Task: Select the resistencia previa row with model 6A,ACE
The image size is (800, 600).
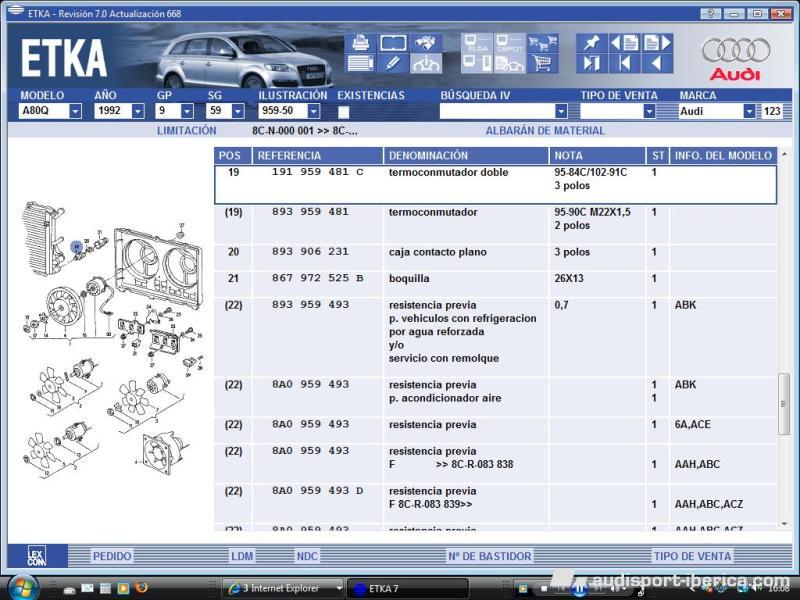Action: pos(495,430)
